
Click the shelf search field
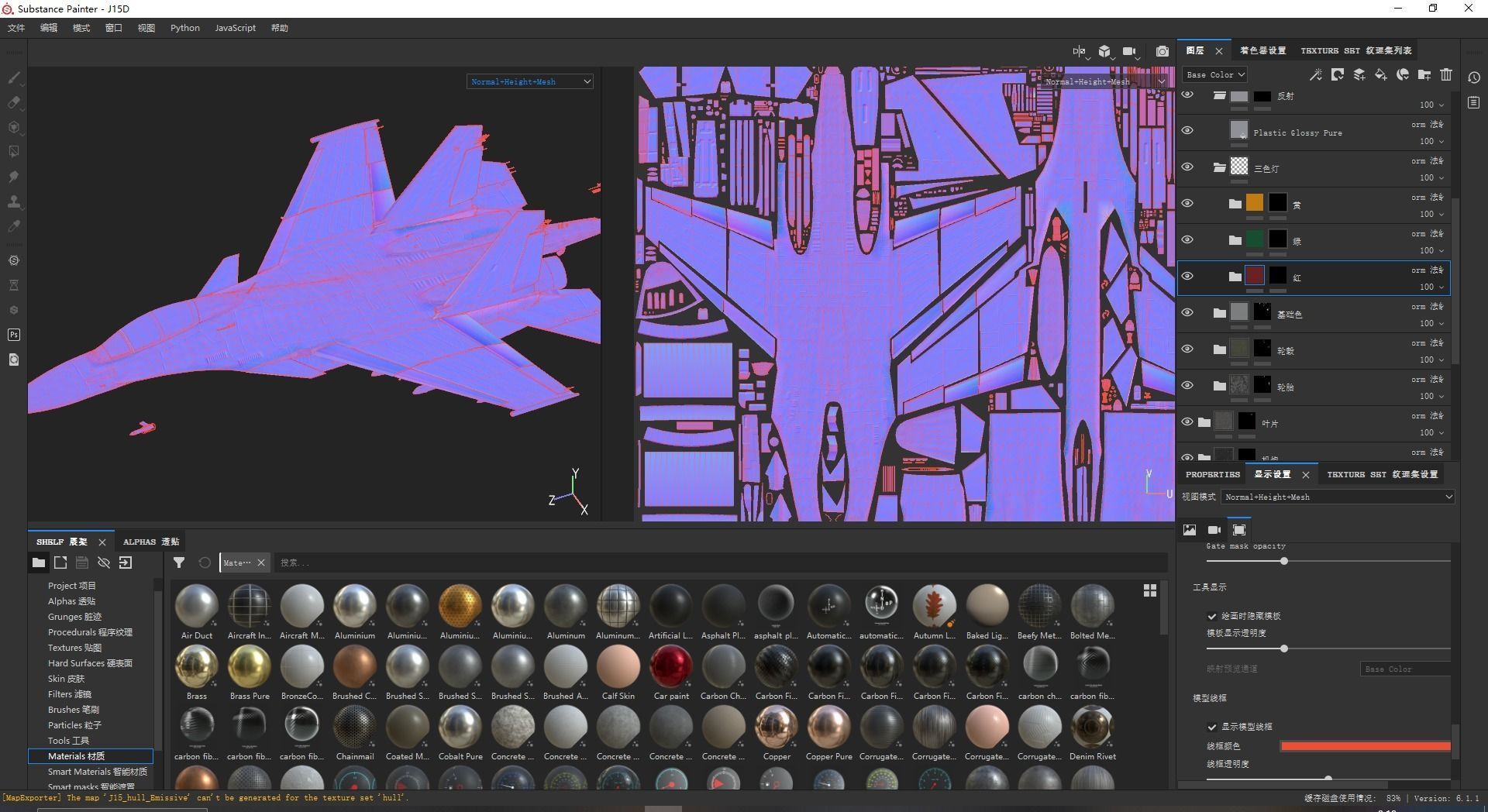tap(721, 563)
